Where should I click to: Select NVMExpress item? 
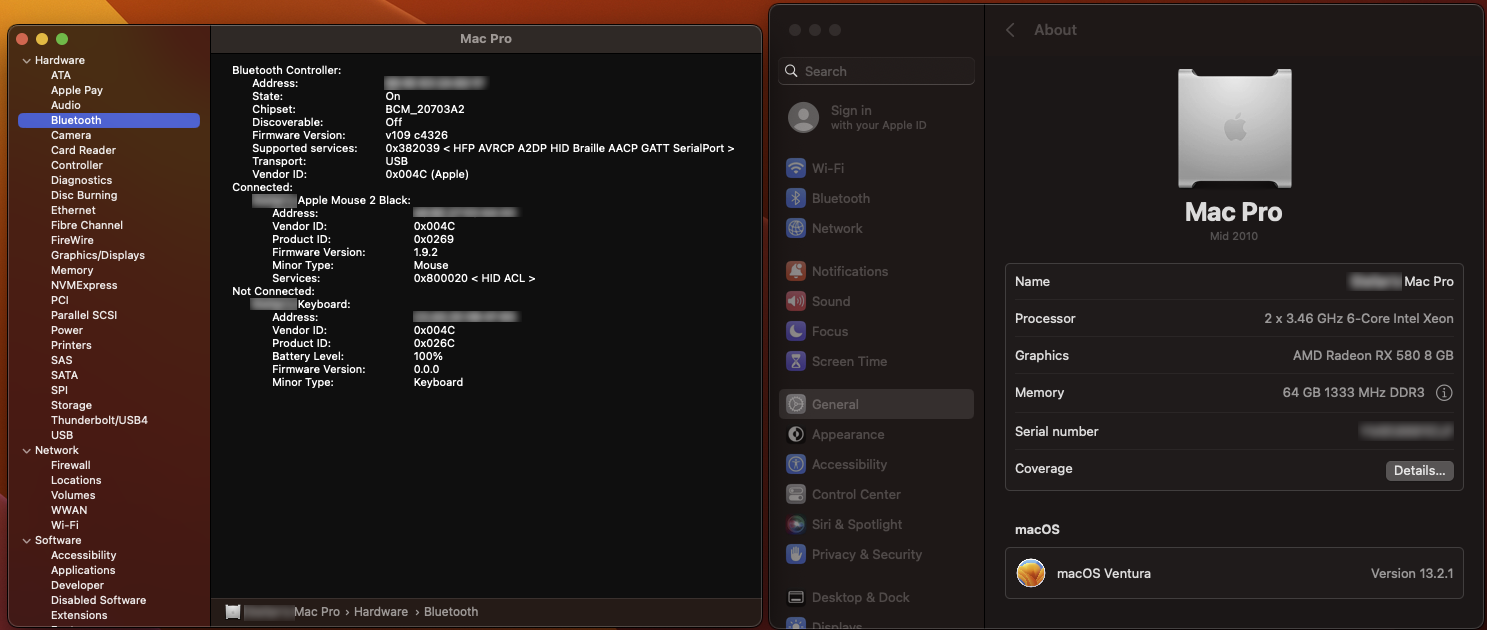[x=84, y=285]
